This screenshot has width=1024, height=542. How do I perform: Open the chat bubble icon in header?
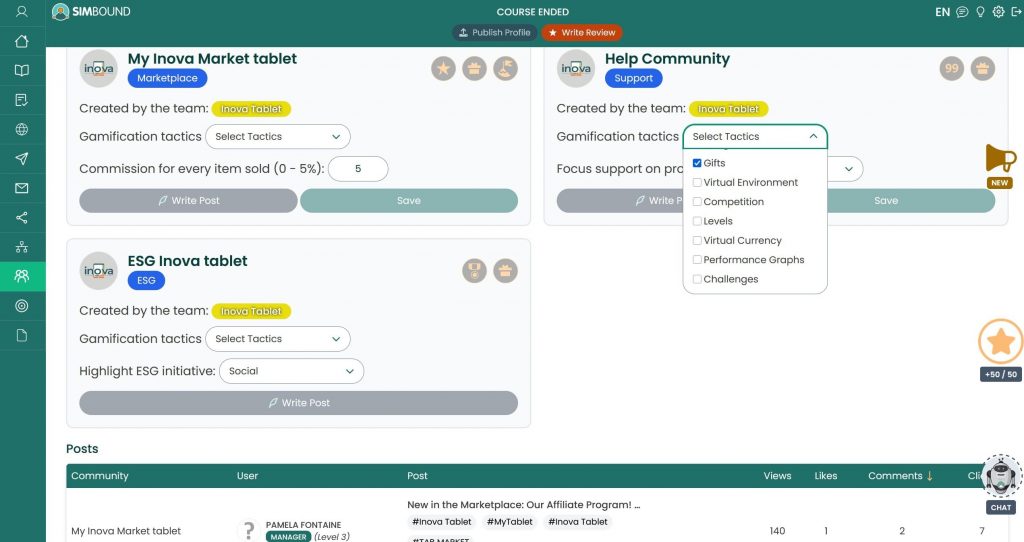962,12
